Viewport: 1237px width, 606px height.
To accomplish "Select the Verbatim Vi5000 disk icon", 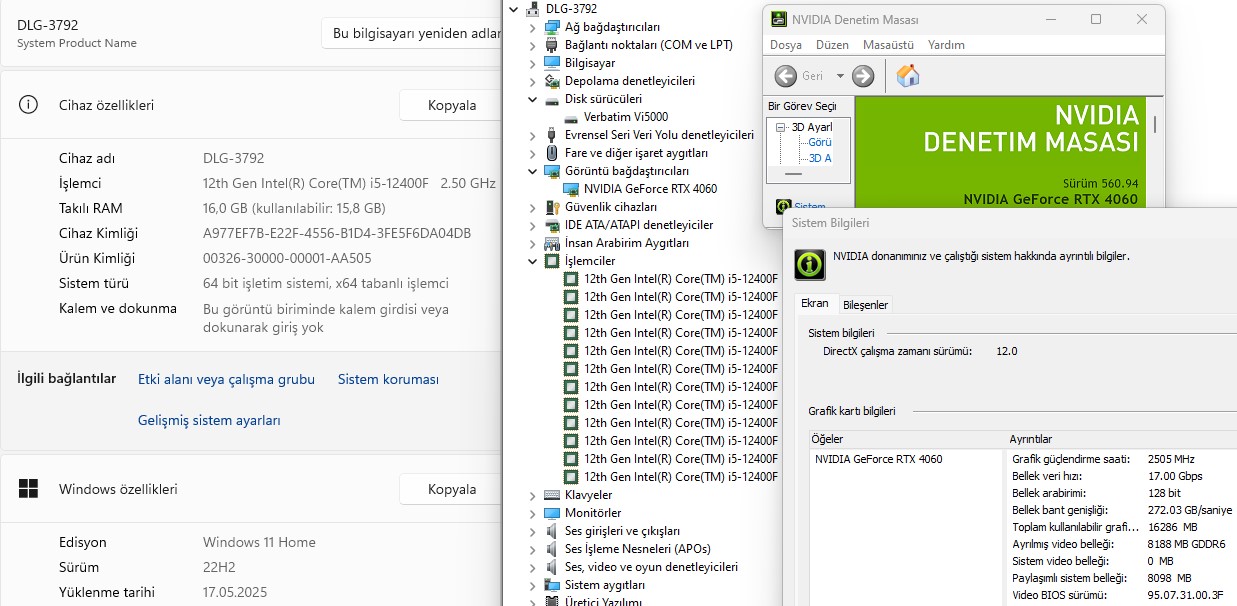I will coord(571,117).
